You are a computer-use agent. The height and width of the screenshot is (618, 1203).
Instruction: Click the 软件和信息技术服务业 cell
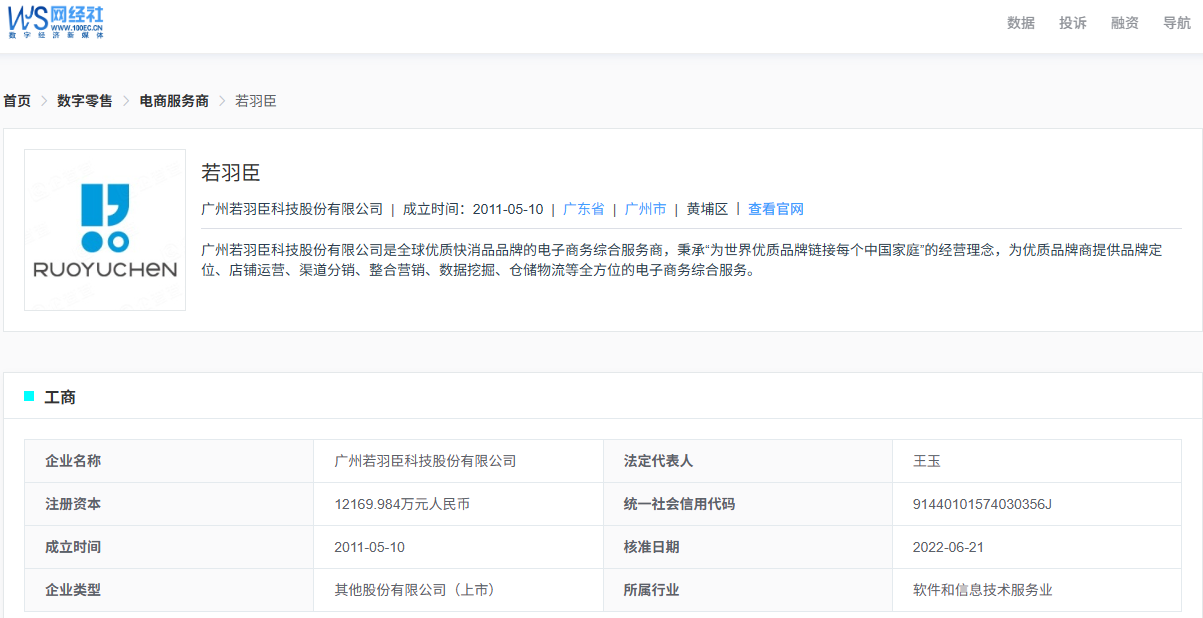(1037, 590)
